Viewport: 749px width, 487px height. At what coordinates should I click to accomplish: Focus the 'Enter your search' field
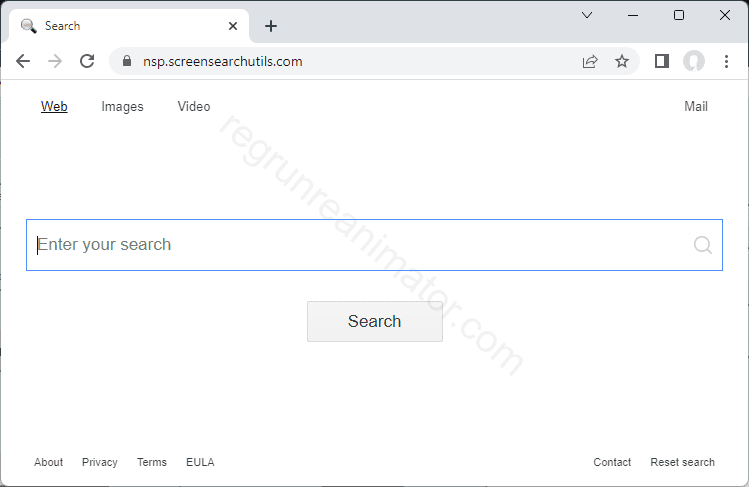(x=360, y=245)
